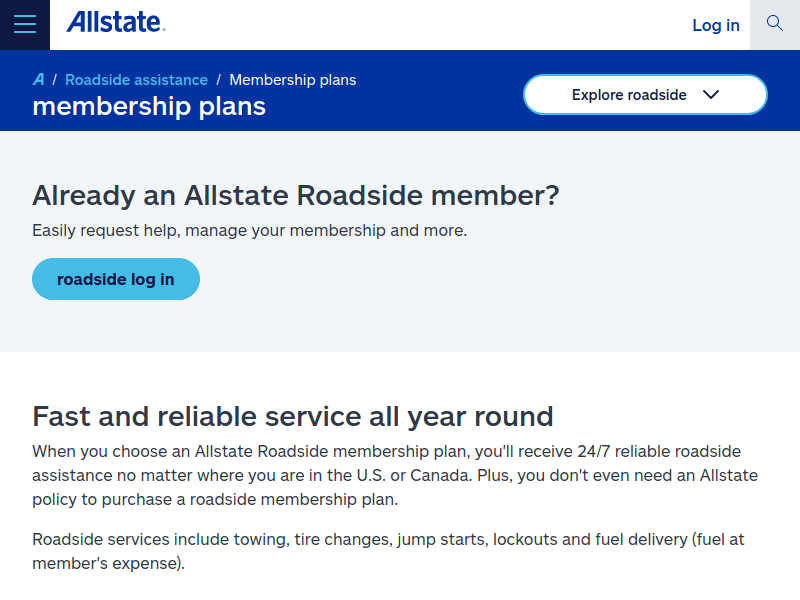The image size is (800, 600).
Task: Tap the hamburger menu in dark header corner
Action: 24,24
